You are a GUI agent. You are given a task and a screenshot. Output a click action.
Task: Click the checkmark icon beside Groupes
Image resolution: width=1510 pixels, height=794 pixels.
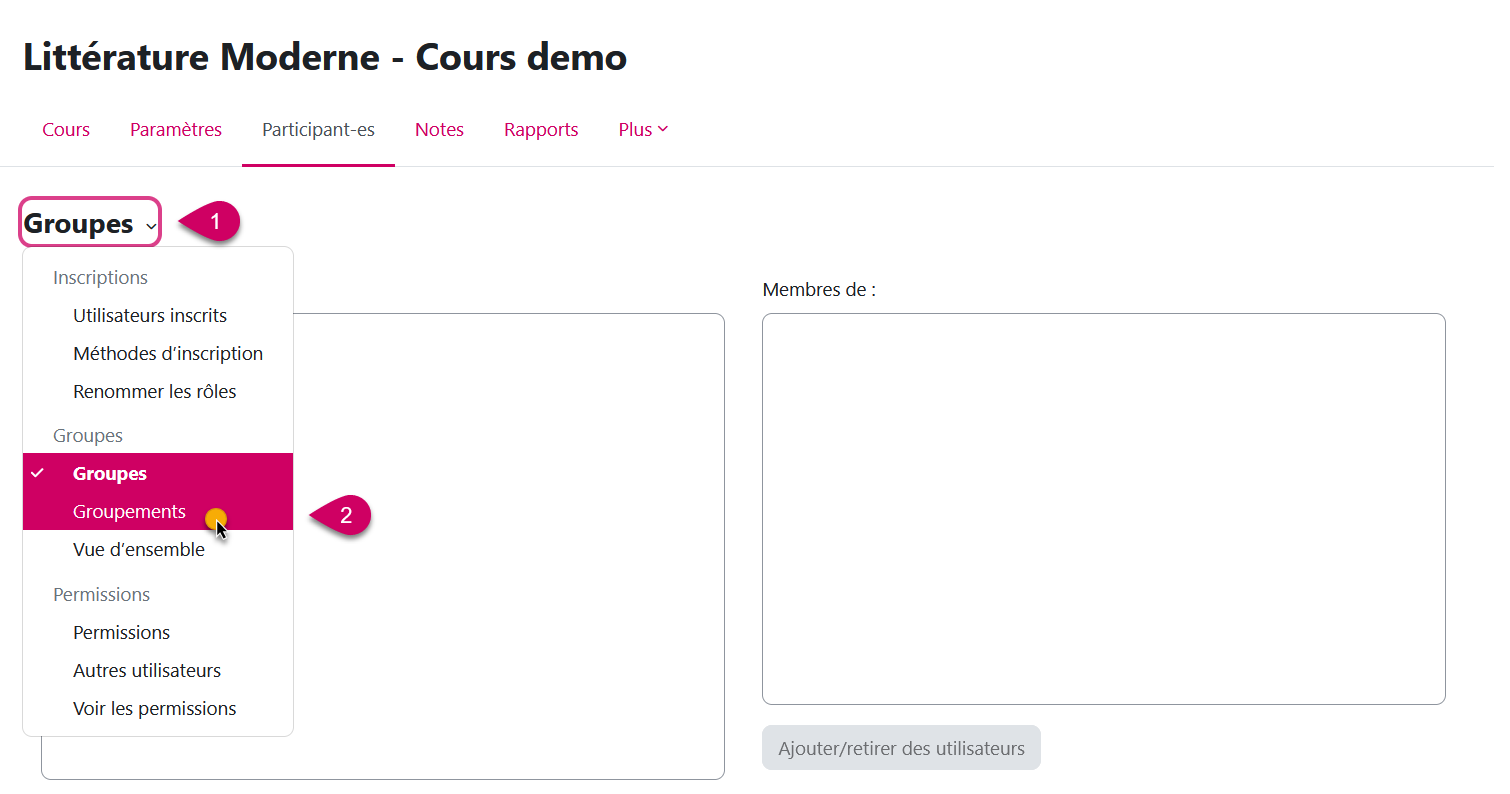tap(38, 474)
